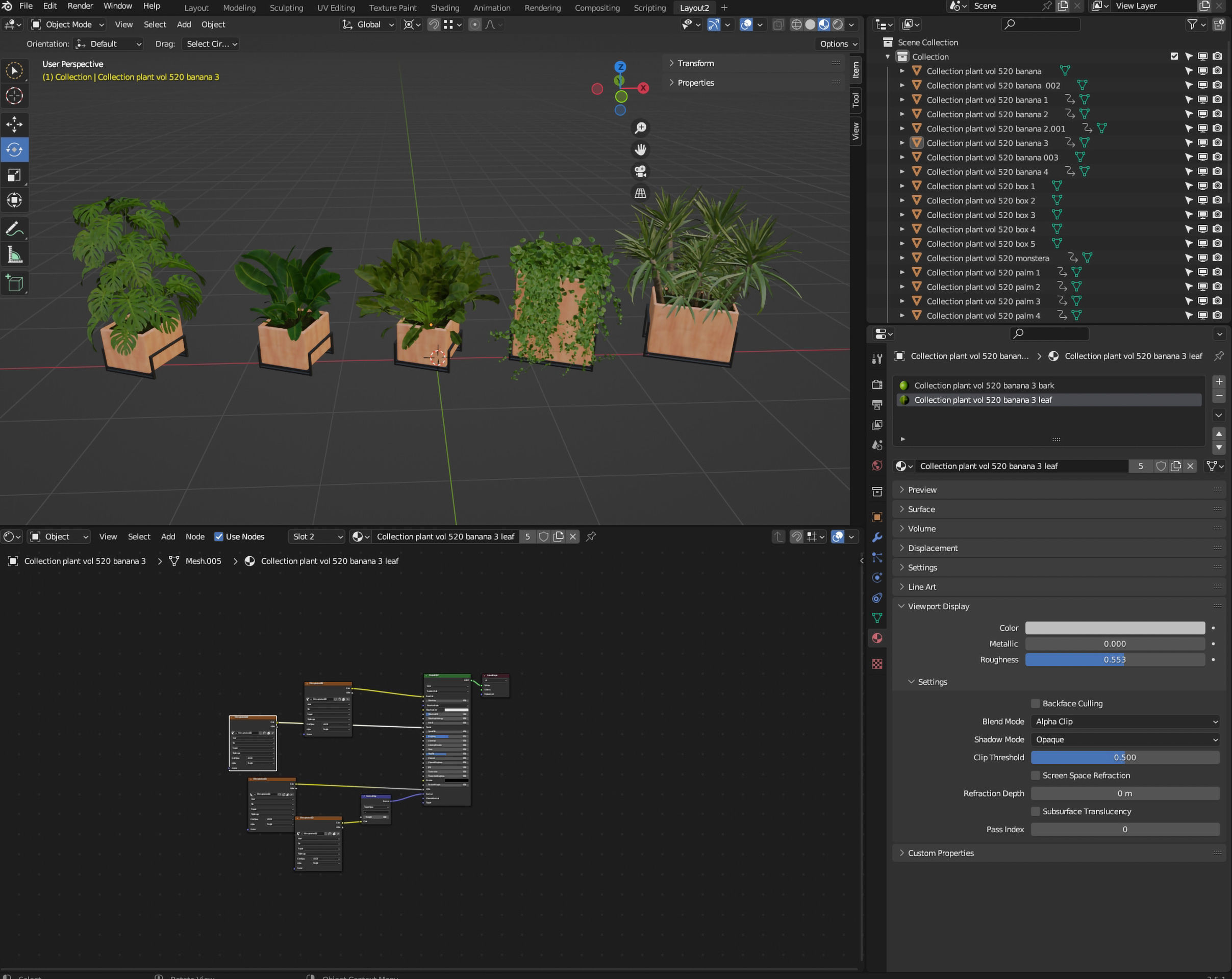
Task: Open the File menu
Action: (26, 6)
